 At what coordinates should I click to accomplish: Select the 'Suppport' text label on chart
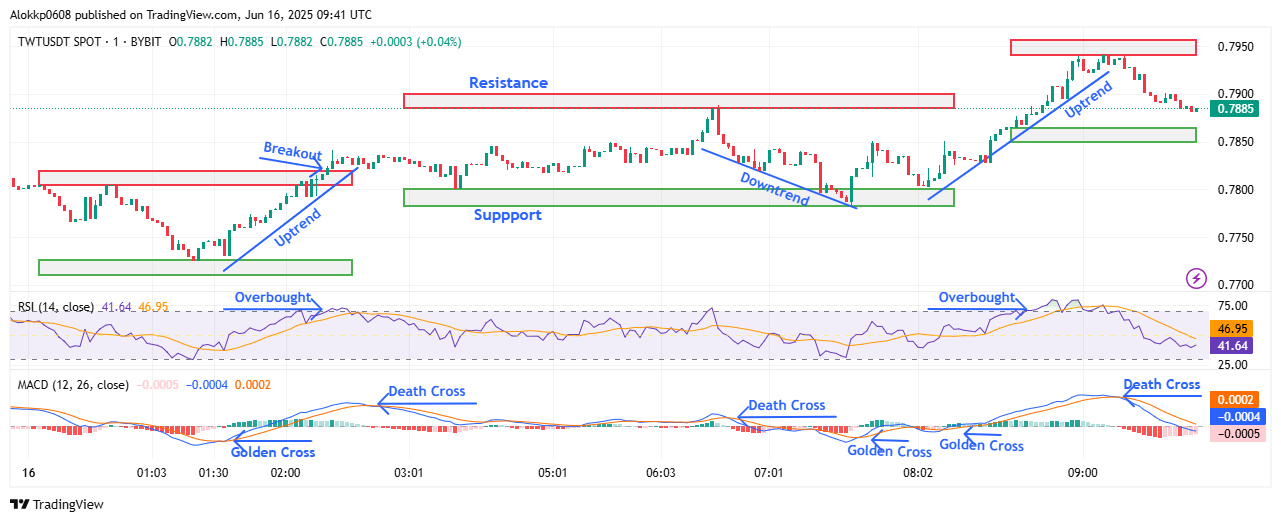(x=508, y=215)
